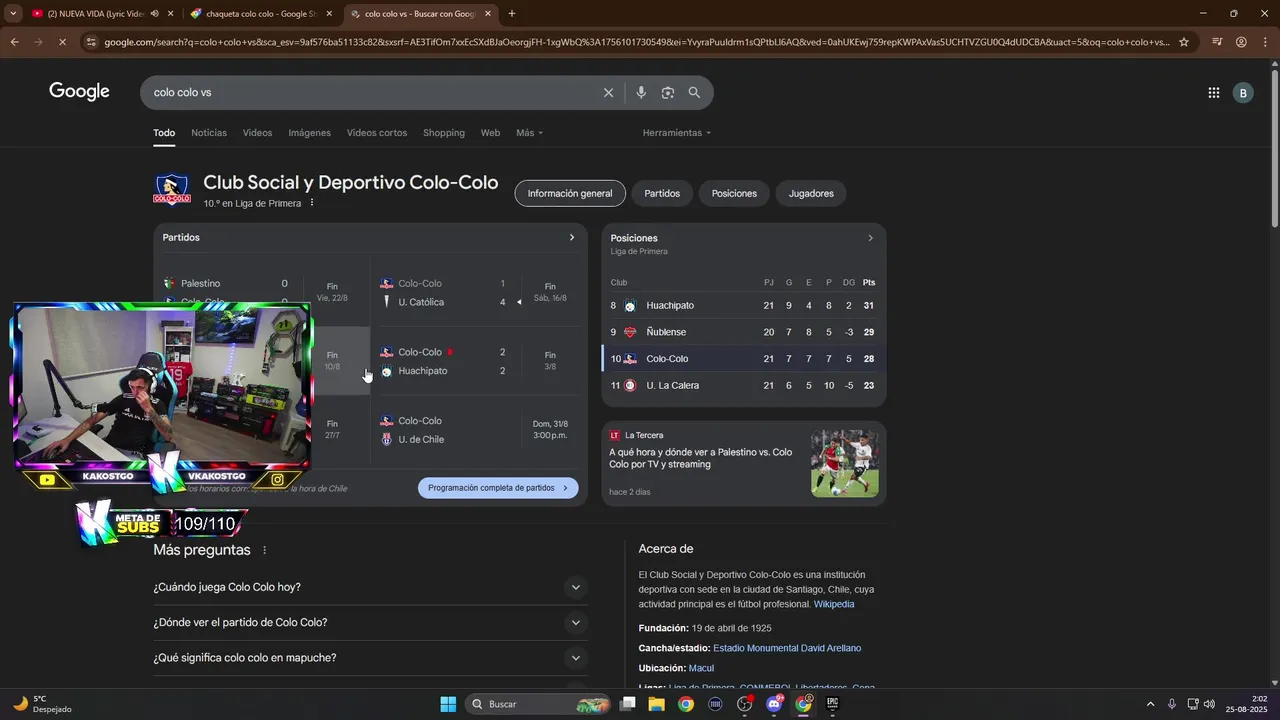Image resolution: width=1280 pixels, height=720 pixels.
Task: Select the Noticias search tab
Action: tap(209, 133)
